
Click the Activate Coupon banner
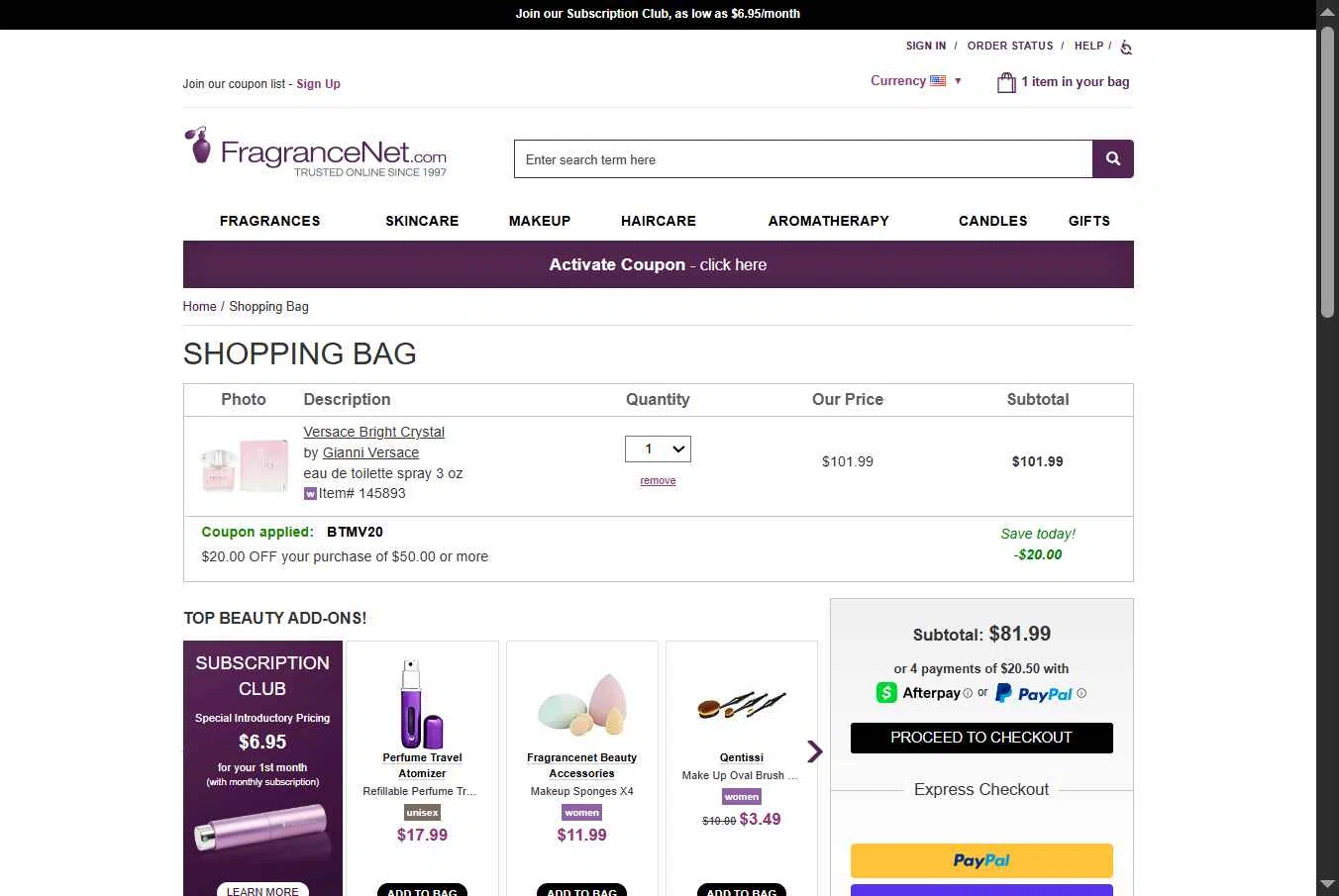click(x=658, y=264)
